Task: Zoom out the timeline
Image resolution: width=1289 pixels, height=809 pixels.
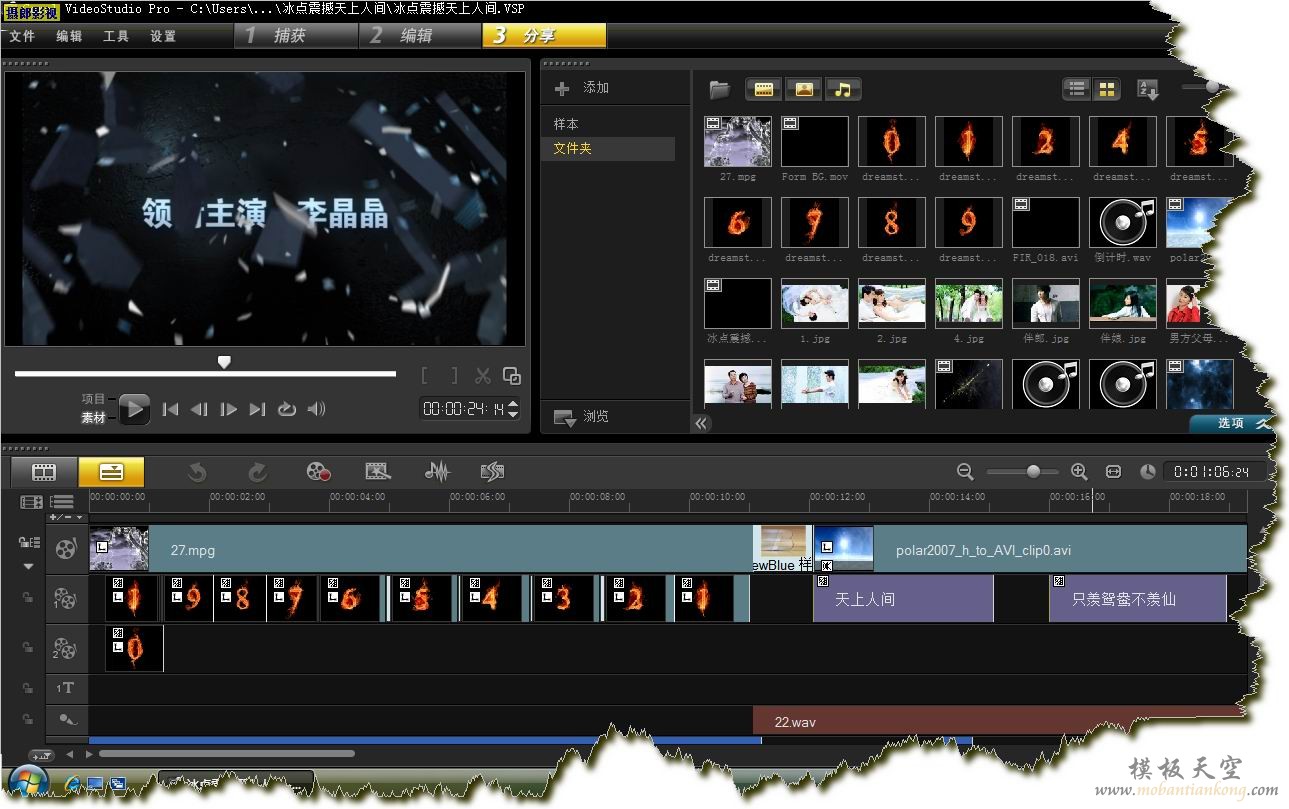Action: click(x=965, y=472)
